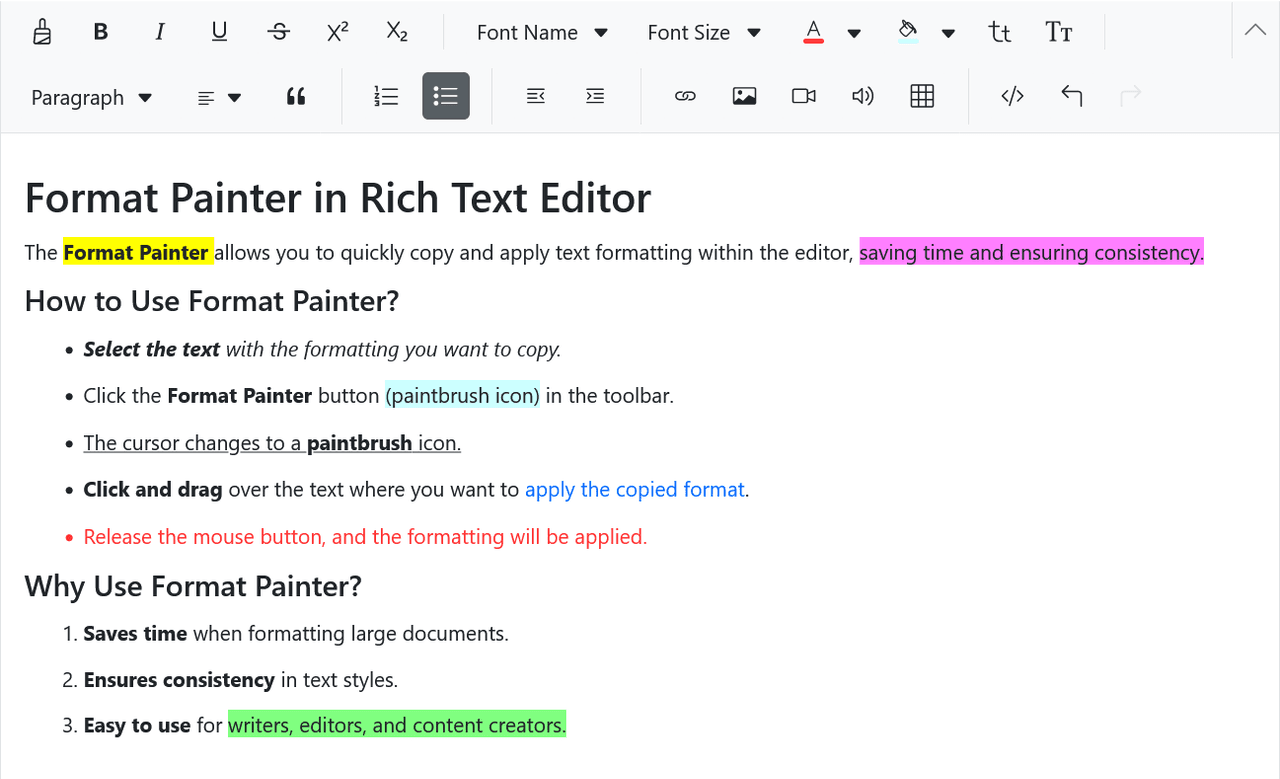Click the red 'Release the mouse button' line

coord(365,536)
